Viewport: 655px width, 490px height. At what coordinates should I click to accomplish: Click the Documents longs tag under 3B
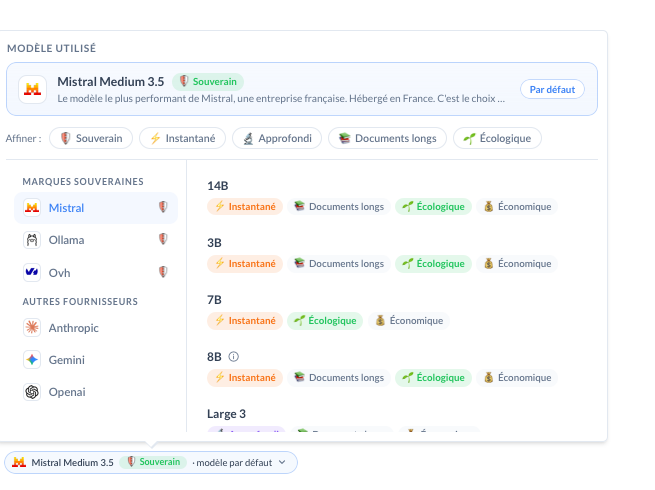point(339,264)
